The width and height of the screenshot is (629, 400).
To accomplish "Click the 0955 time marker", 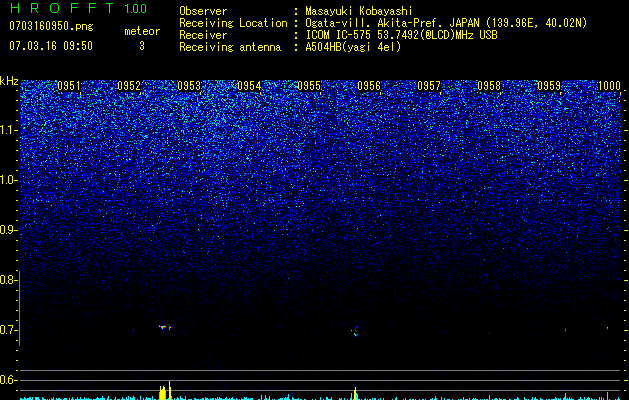I will (x=309, y=86).
